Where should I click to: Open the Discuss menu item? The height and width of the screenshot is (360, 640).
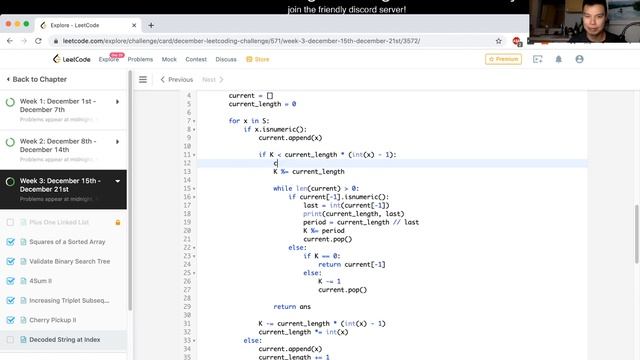point(226,59)
